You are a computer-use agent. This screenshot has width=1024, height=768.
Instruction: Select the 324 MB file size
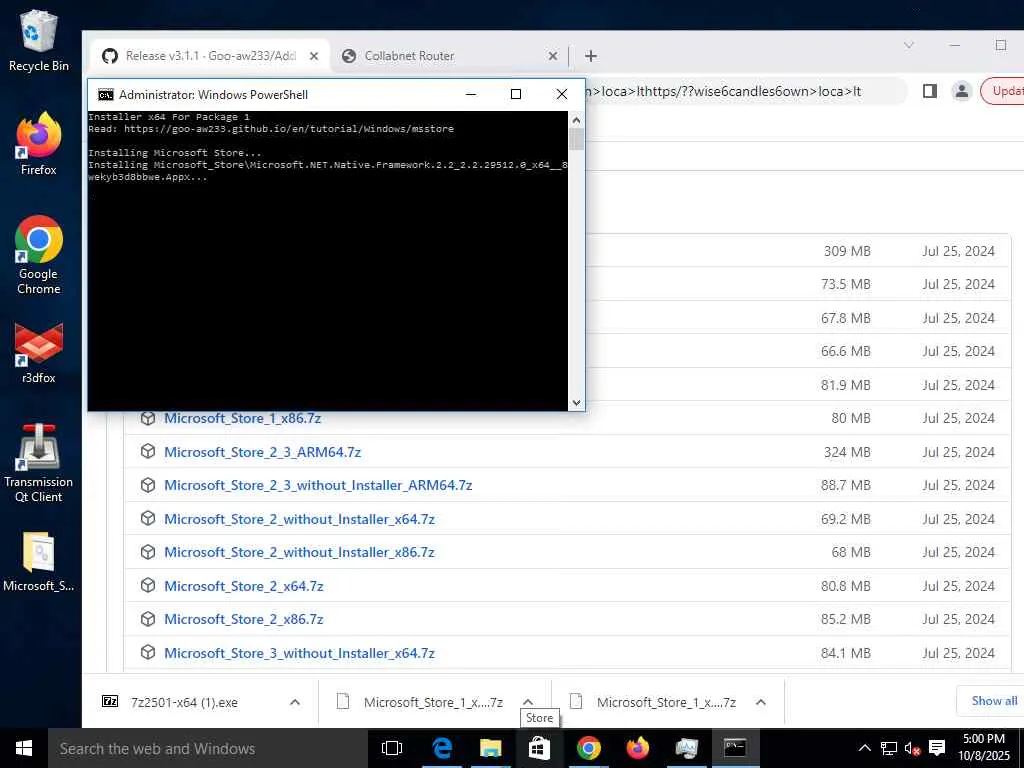click(x=847, y=452)
